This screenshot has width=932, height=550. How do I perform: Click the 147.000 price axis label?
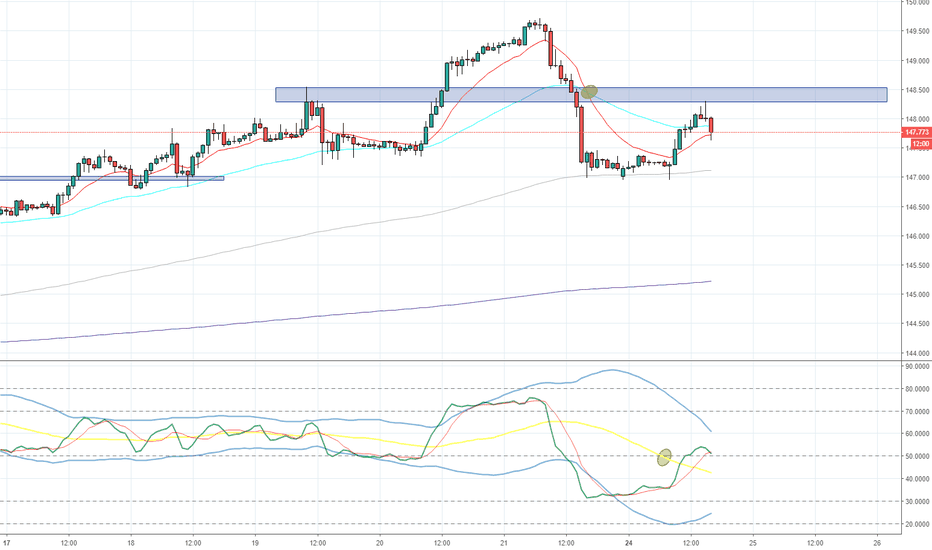coord(917,178)
